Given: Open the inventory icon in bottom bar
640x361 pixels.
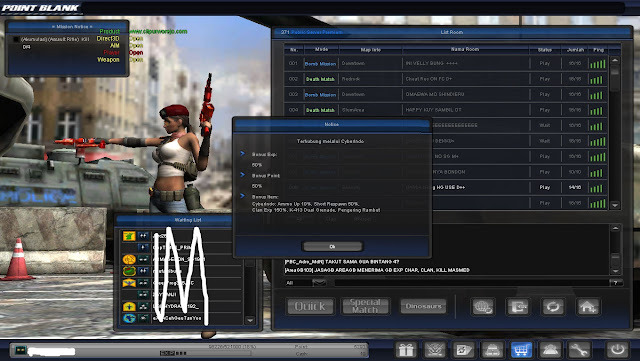Looking at the screenshot, I should point(493,350).
